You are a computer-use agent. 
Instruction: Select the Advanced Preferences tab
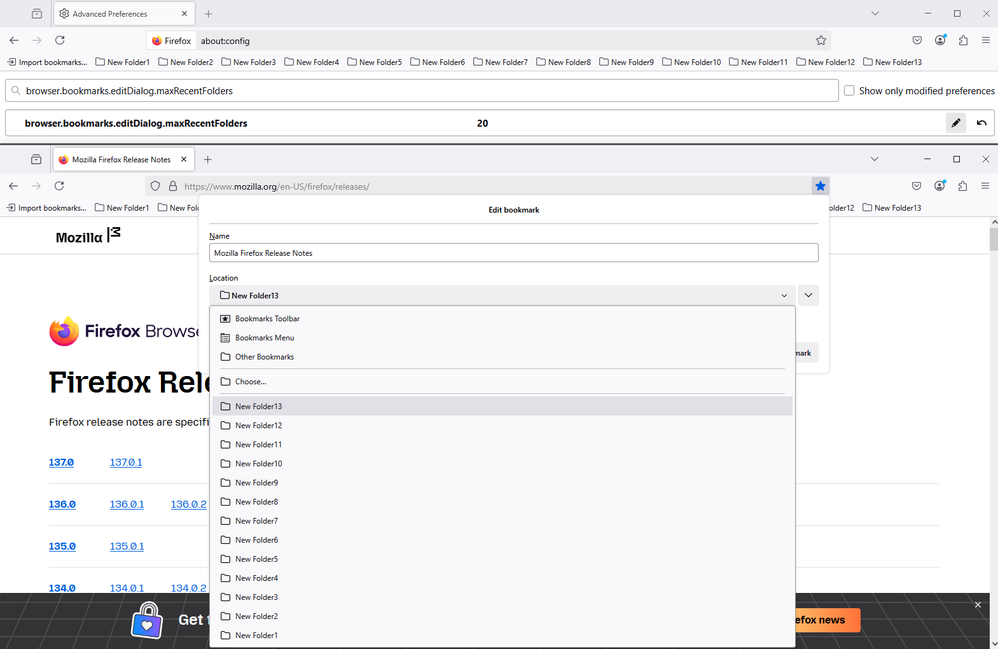[124, 13]
